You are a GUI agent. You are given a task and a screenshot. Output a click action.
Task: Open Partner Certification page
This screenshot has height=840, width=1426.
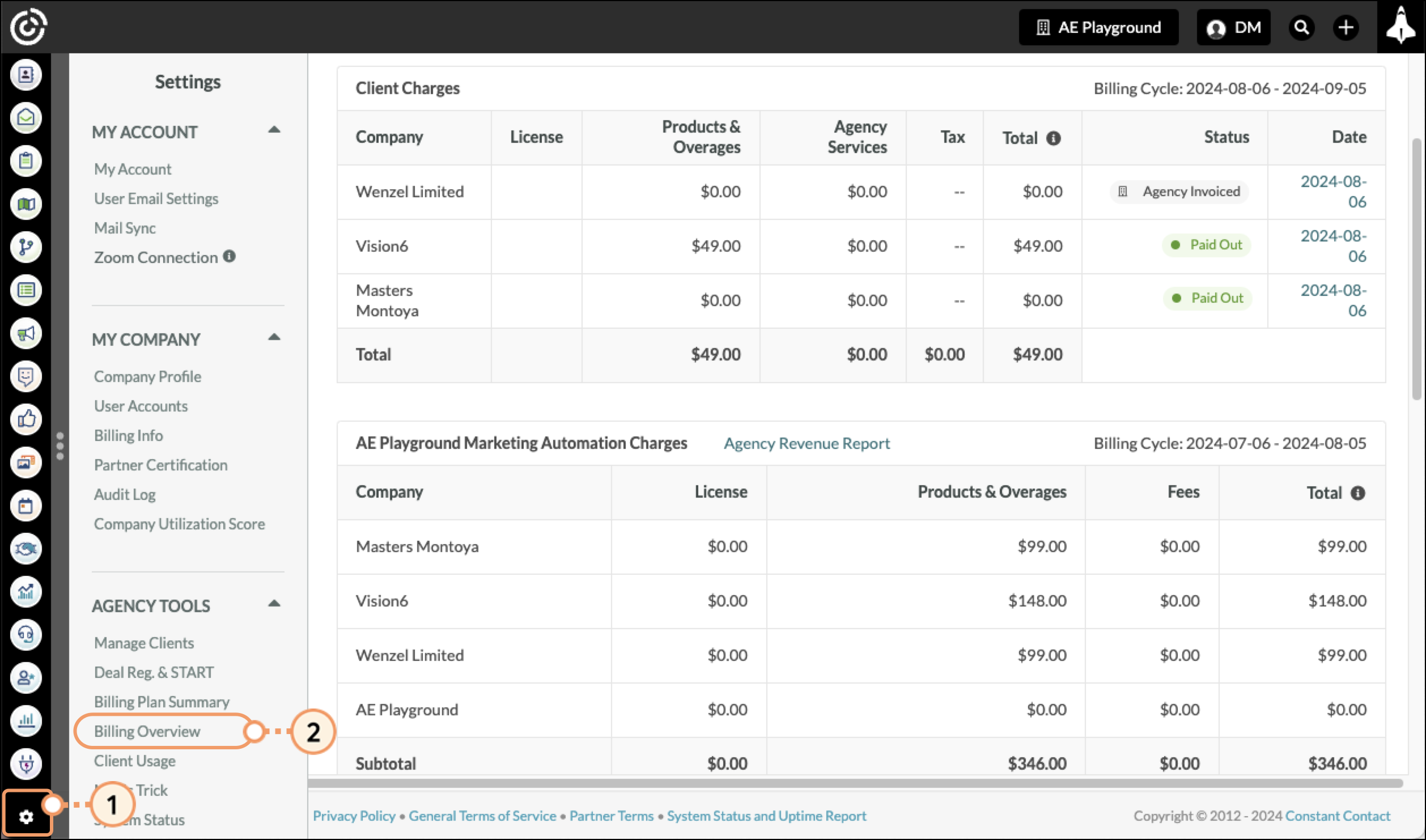tap(161, 465)
